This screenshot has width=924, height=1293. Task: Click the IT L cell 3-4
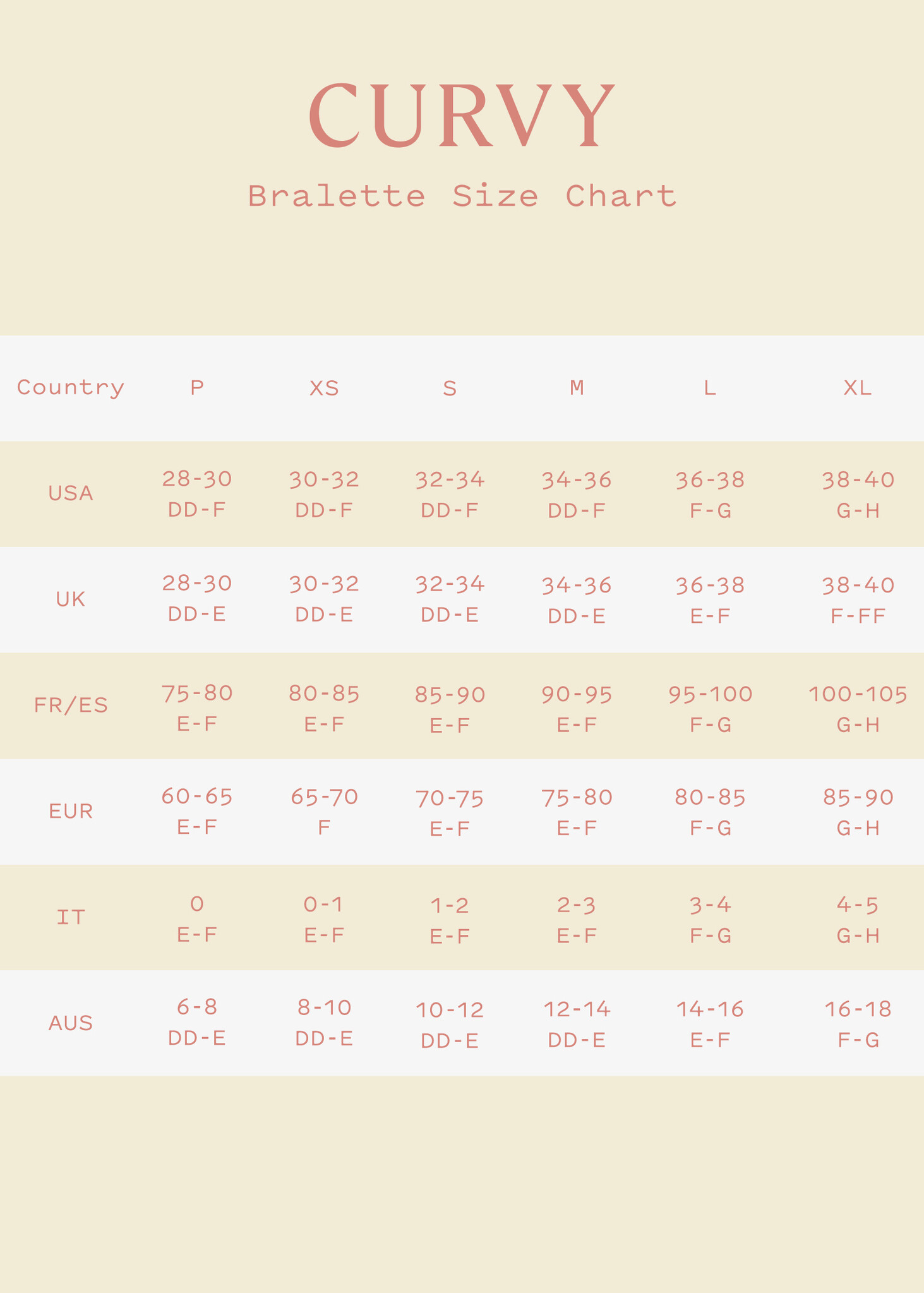[x=710, y=906]
